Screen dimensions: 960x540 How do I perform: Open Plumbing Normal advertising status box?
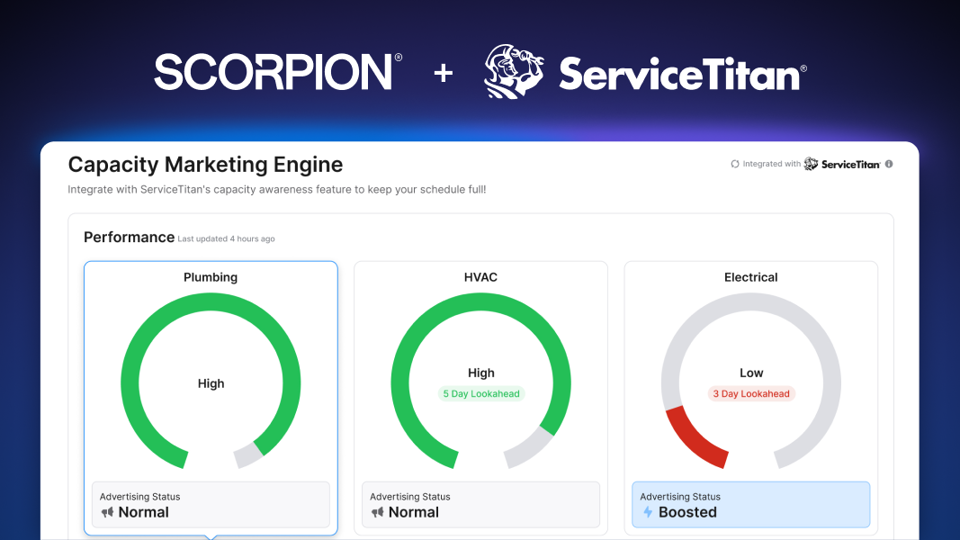pos(210,505)
